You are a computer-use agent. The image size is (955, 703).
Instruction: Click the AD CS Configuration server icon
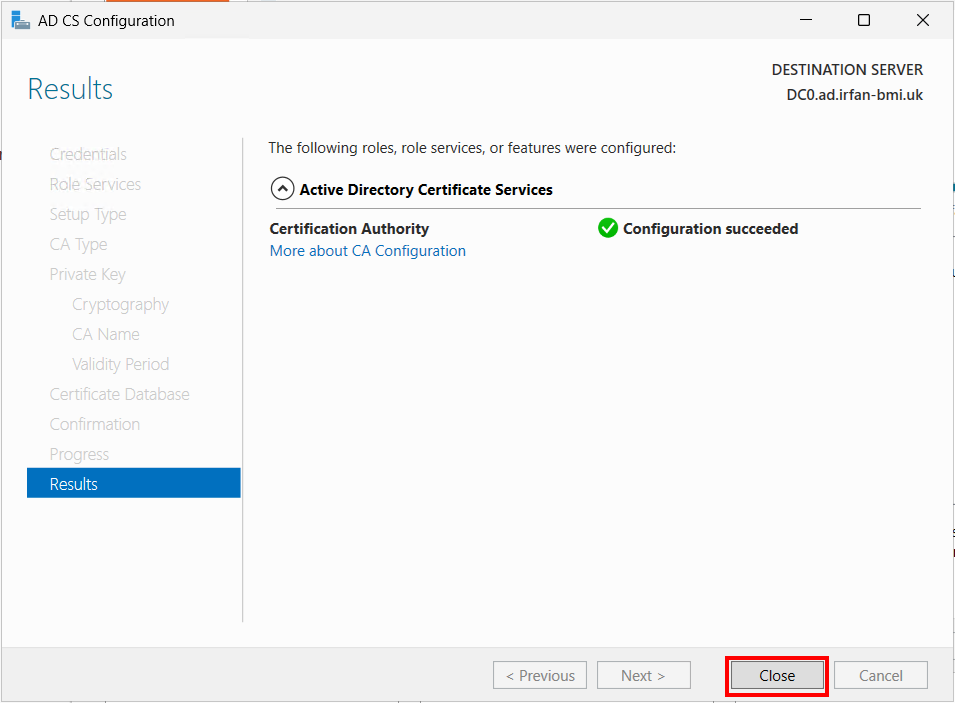point(20,20)
